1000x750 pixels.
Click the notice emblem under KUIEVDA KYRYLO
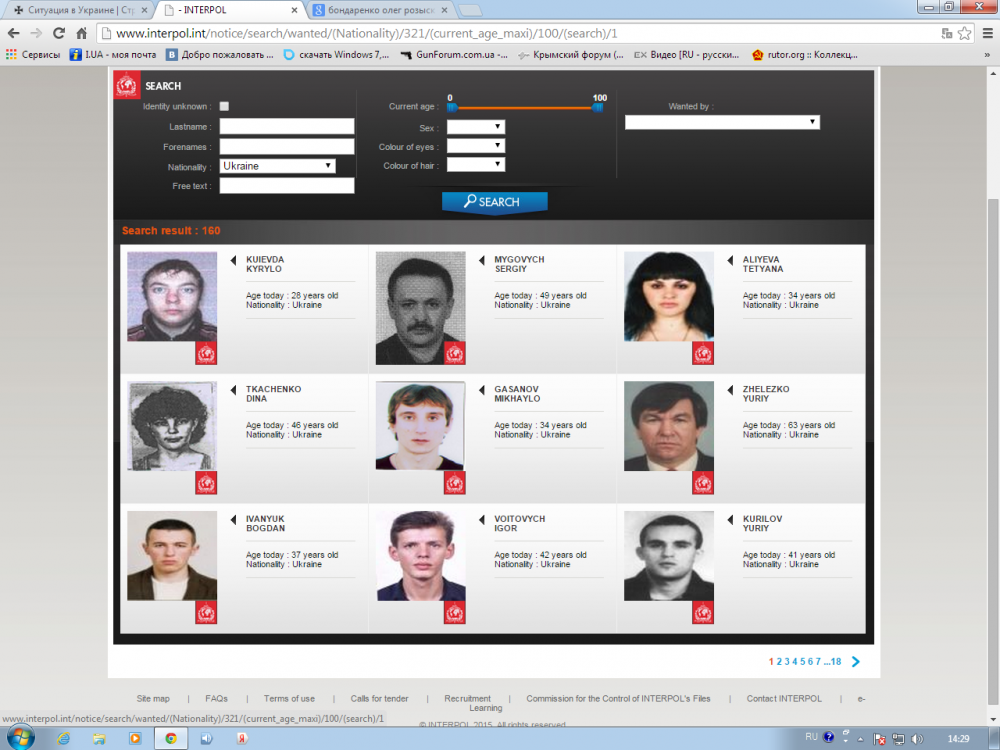click(206, 353)
